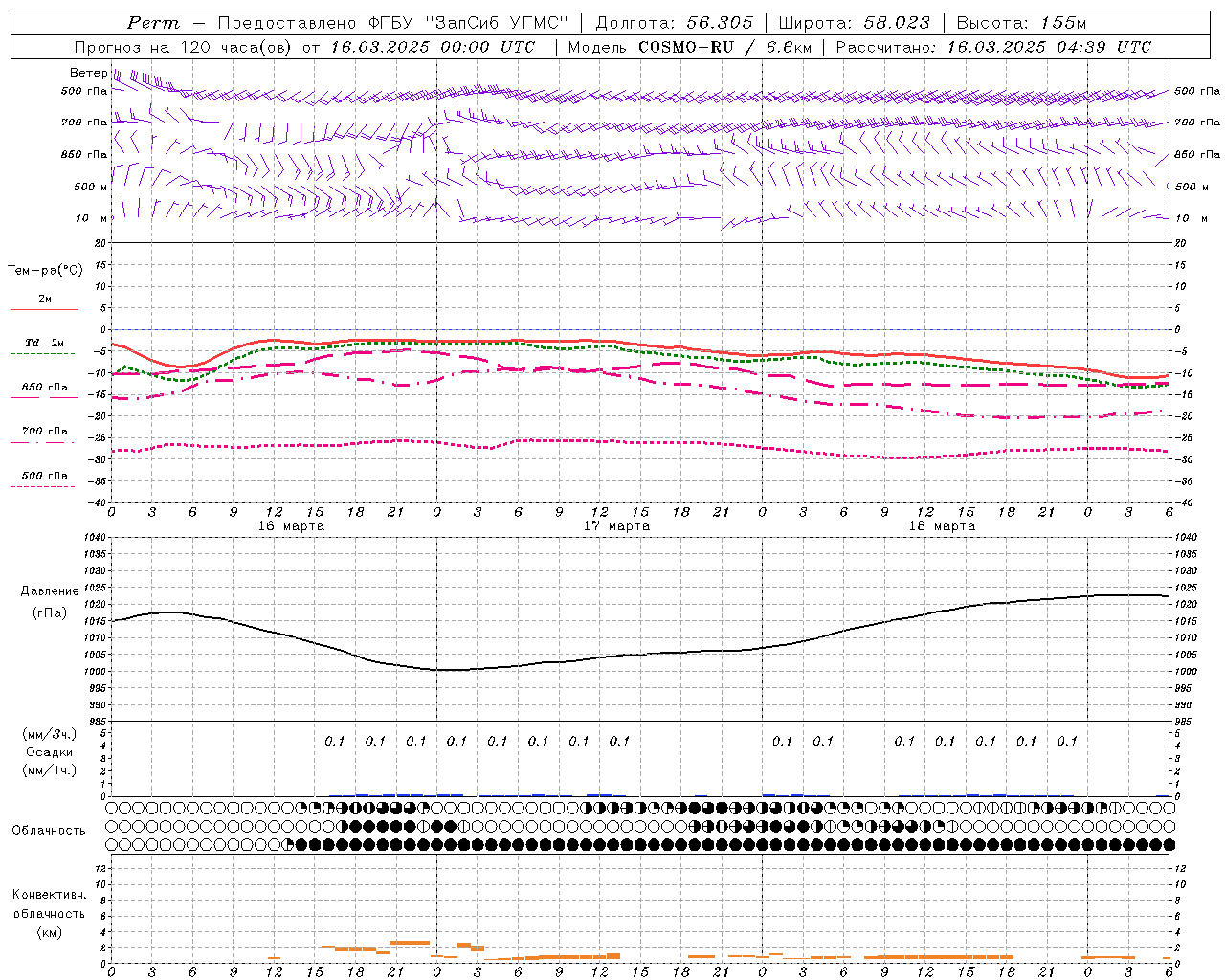Click the "Долгота: 56.305" longitude value
The image size is (1225, 980).
click(674, 23)
